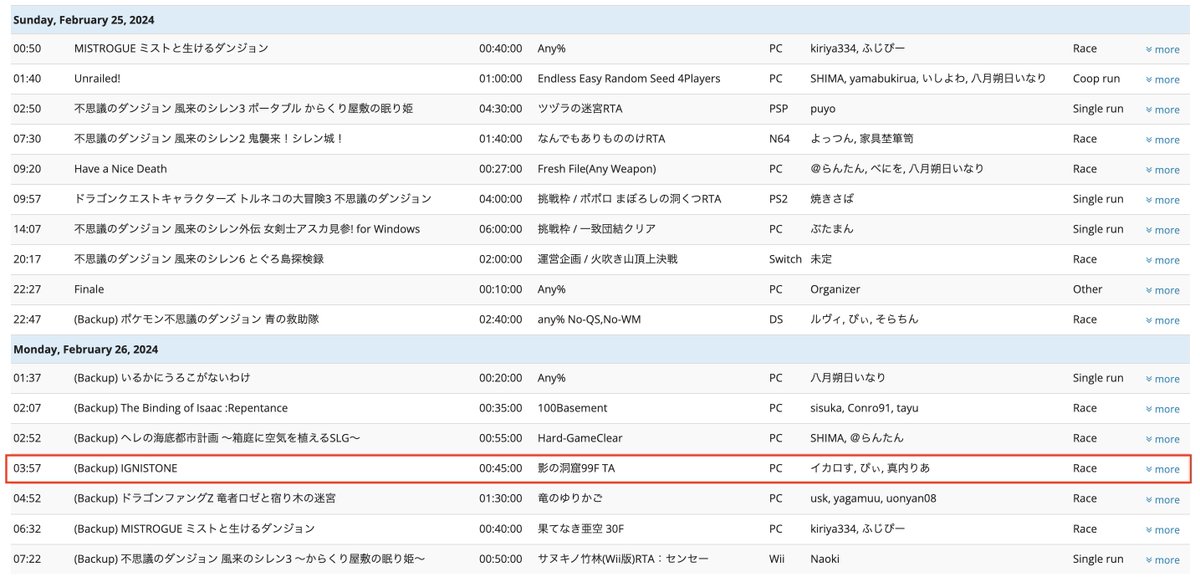Screen dimensions: 1200x582
Task: Expand more details for Unrailed! row
Action: click(1162, 80)
